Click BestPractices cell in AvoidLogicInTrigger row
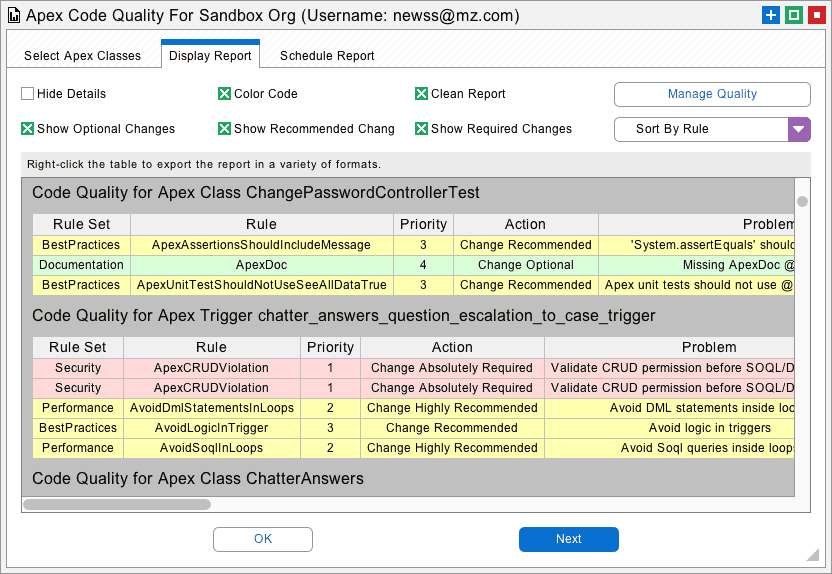The width and height of the screenshot is (832, 574). 78,428
